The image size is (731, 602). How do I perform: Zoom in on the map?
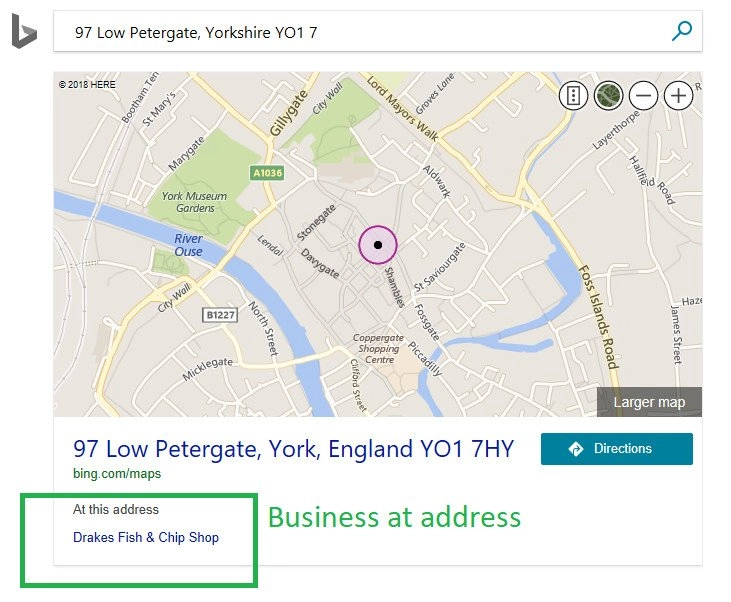pos(678,96)
